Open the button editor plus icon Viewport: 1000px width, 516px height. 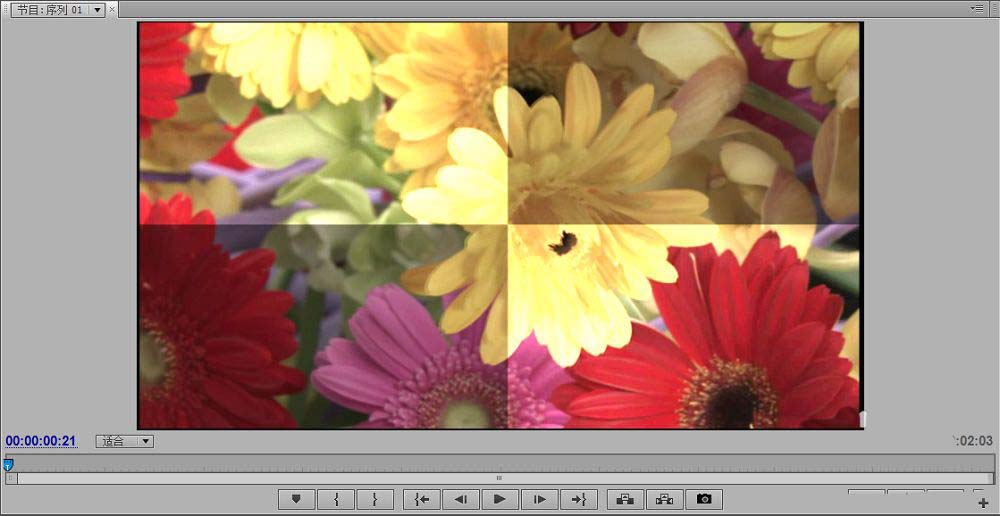[x=983, y=503]
